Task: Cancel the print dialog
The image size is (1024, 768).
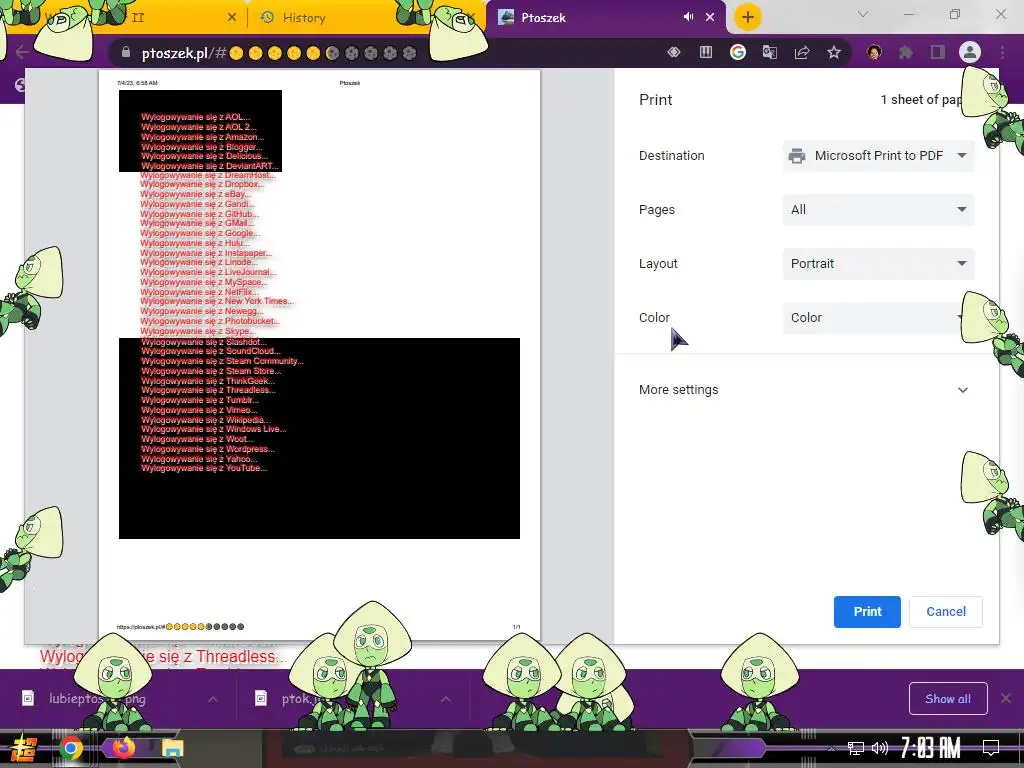Action: 946,612
